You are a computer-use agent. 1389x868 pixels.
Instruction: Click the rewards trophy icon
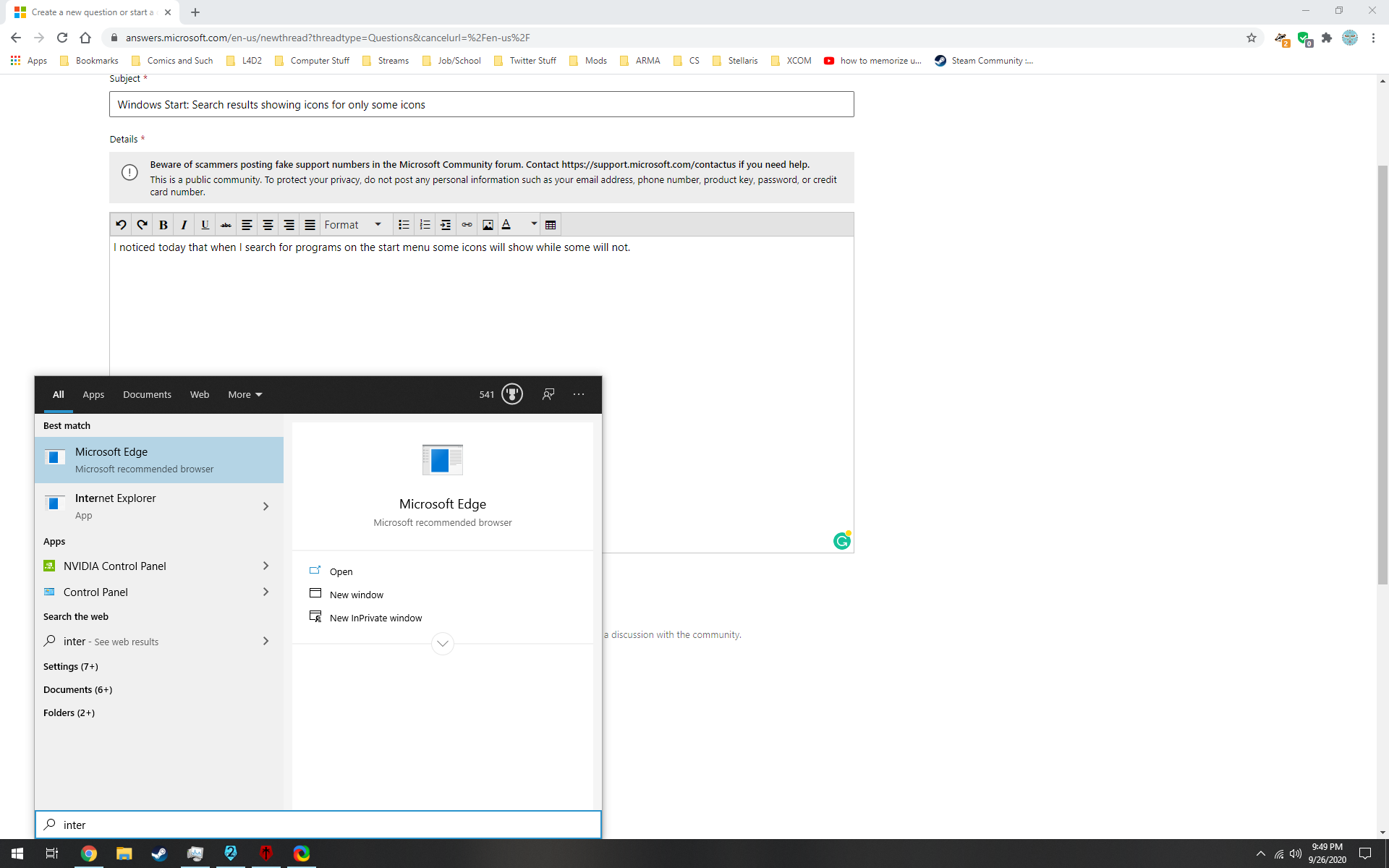pos(512,394)
